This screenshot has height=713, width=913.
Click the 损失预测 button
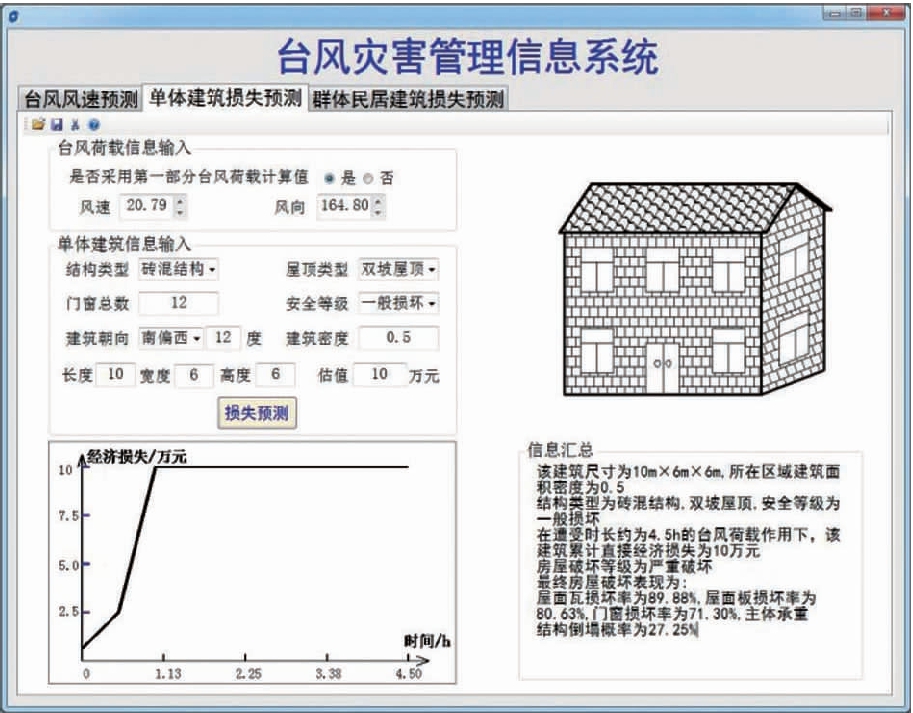pyautogui.click(x=258, y=413)
